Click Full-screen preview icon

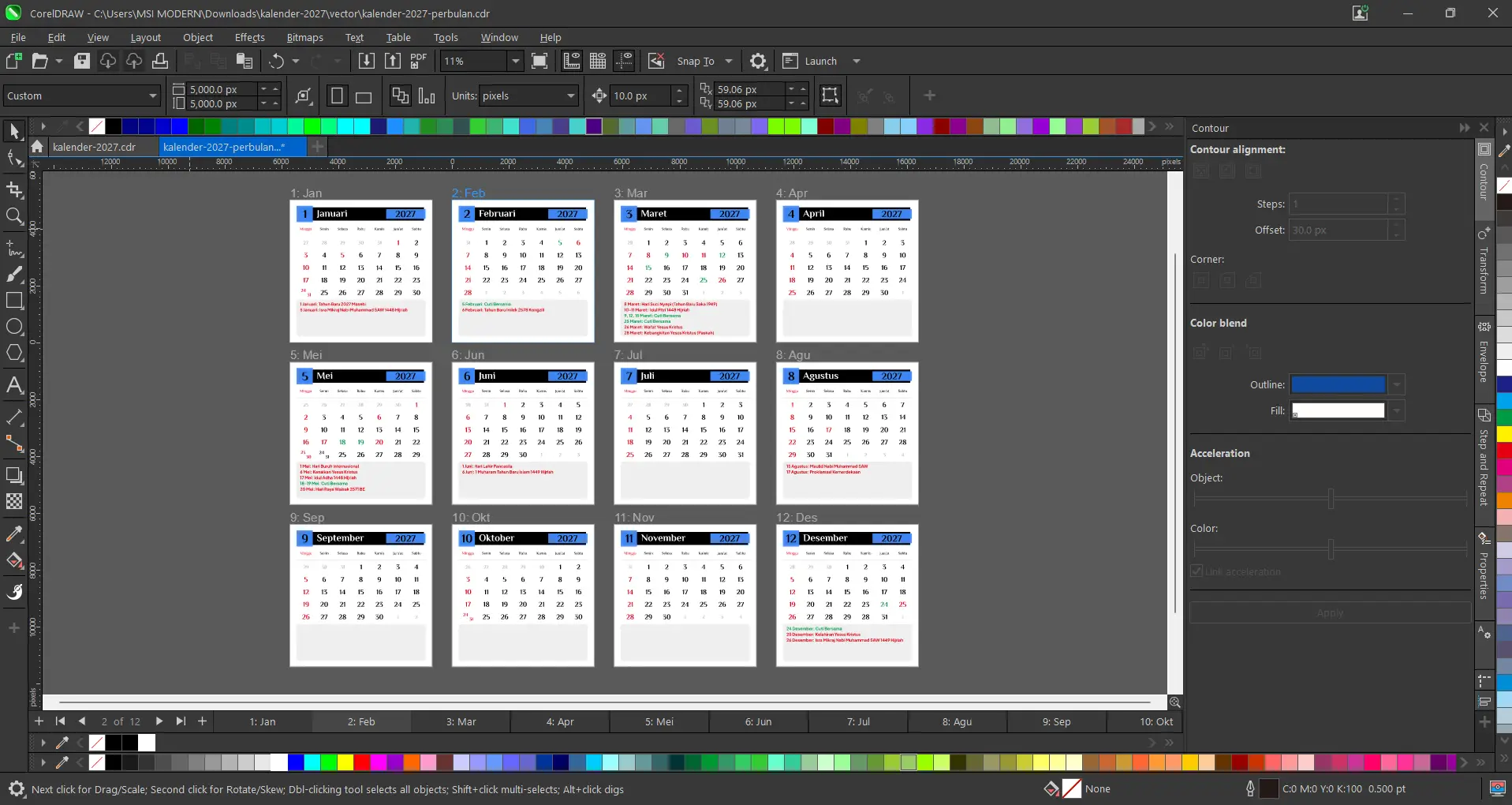(x=539, y=61)
